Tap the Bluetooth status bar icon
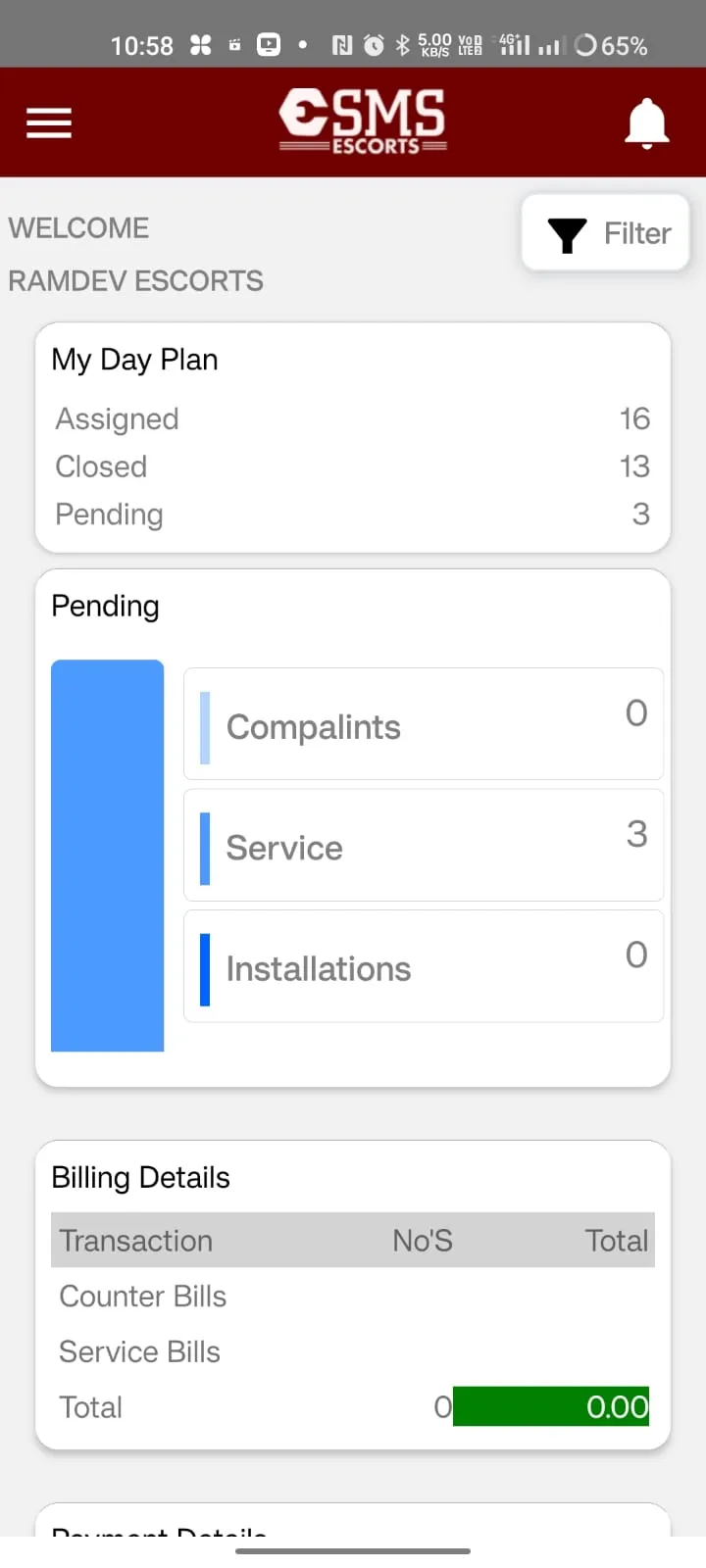This screenshot has height=1568, width=706. [x=402, y=45]
